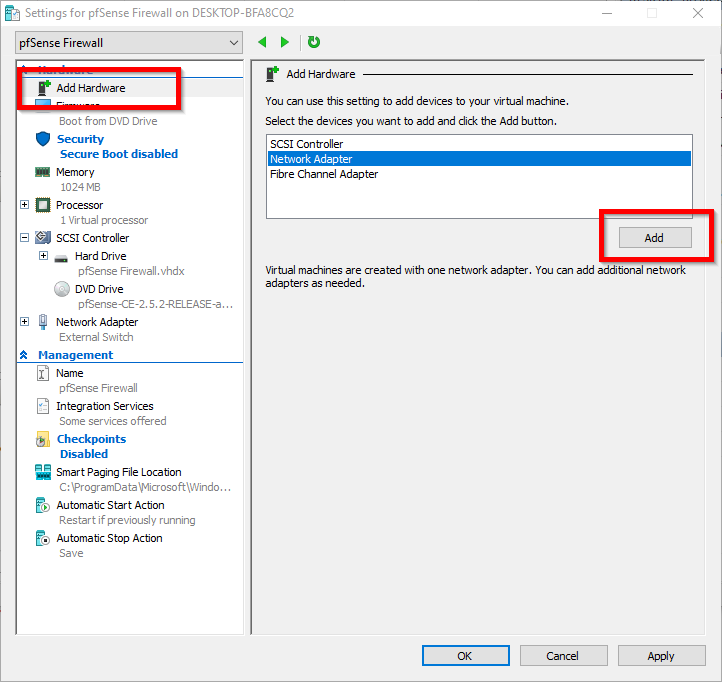The width and height of the screenshot is (722, 682).
Task: Select Integration Services in the settings tree
Action: (x=105, y=406)
